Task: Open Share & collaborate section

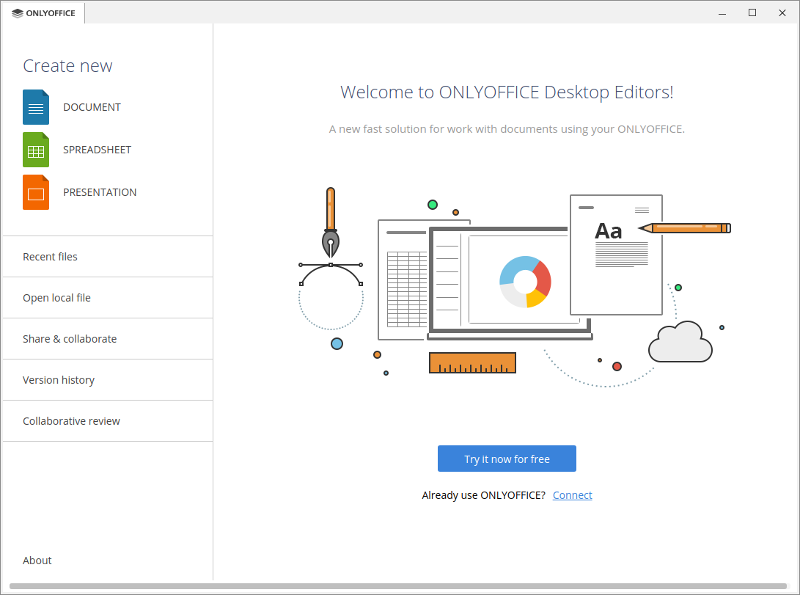Action: (x=108, y=339)
